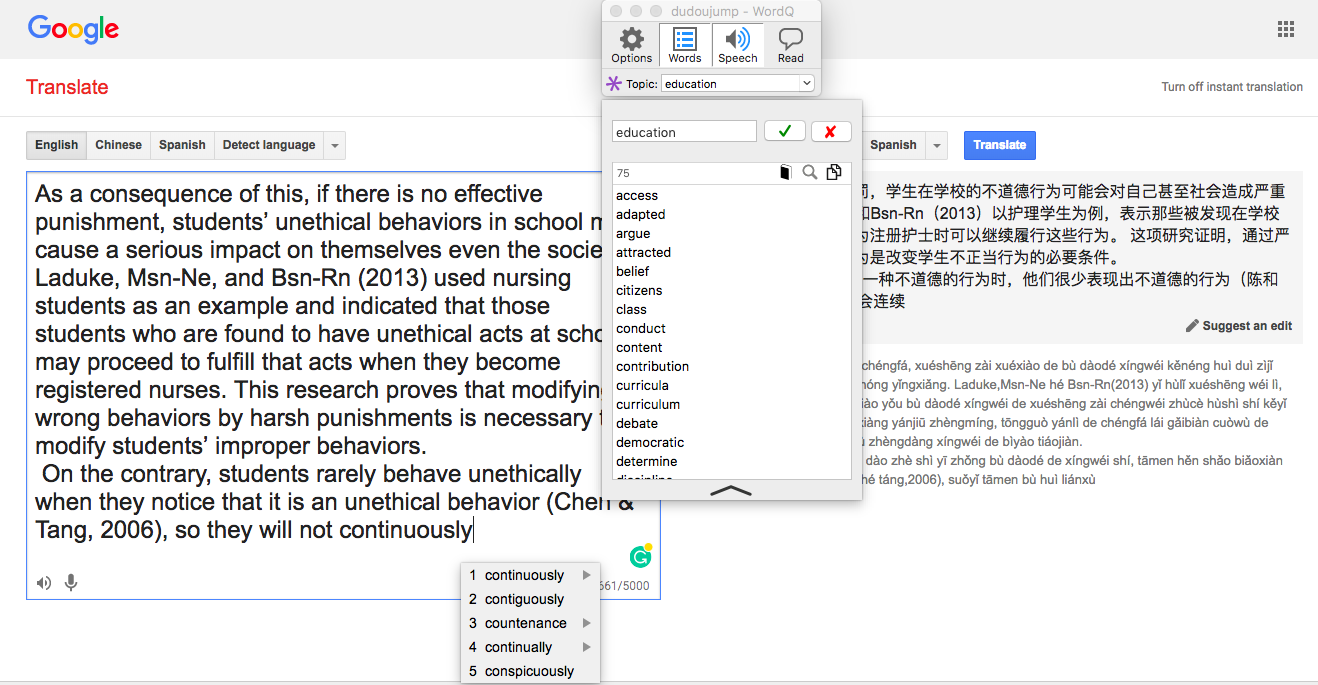Click the Google logo
Image resolution: width=1318 pixels, height=685 pixels.
tap(73, 29)
